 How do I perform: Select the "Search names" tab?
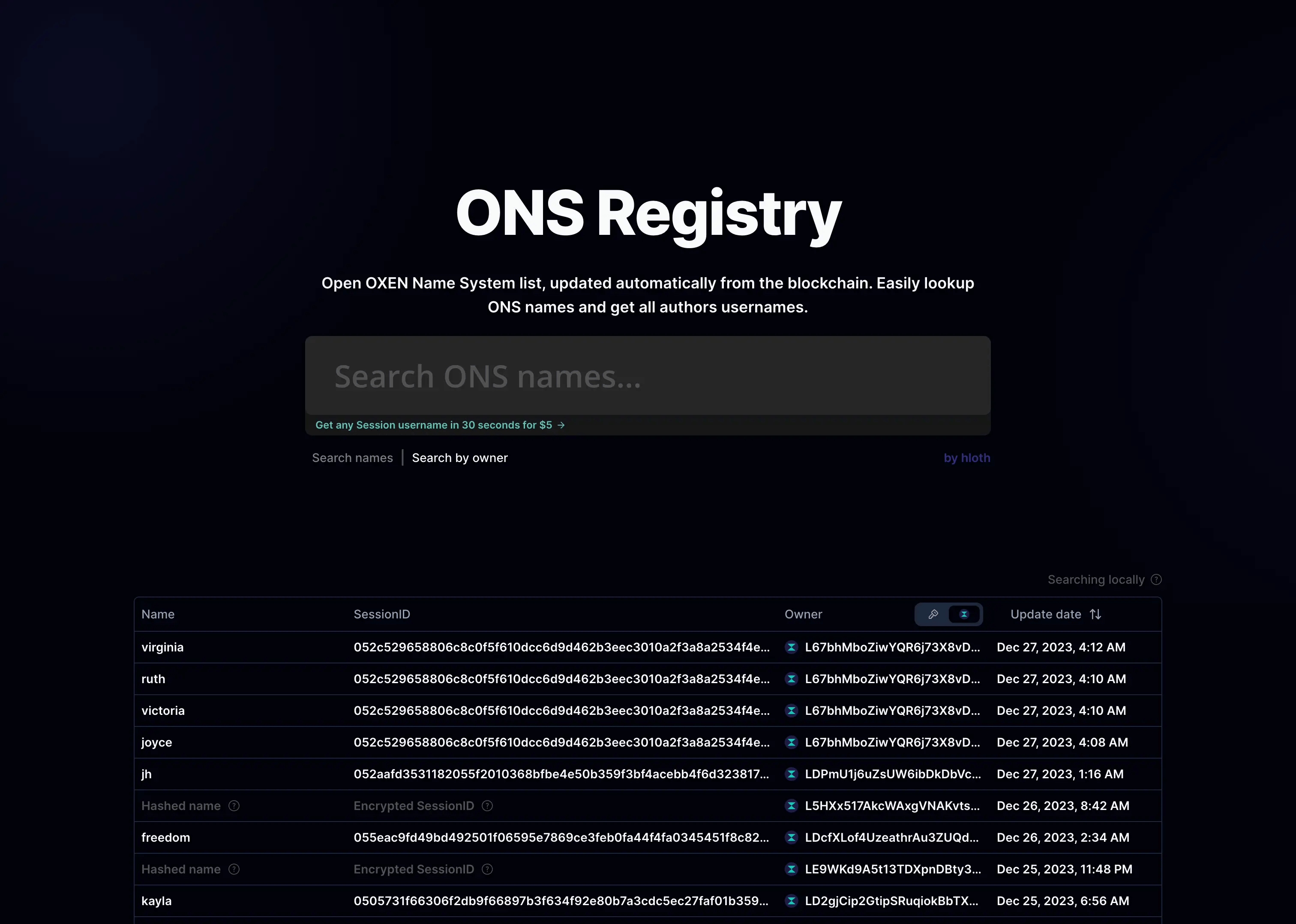tap(352, 457)
